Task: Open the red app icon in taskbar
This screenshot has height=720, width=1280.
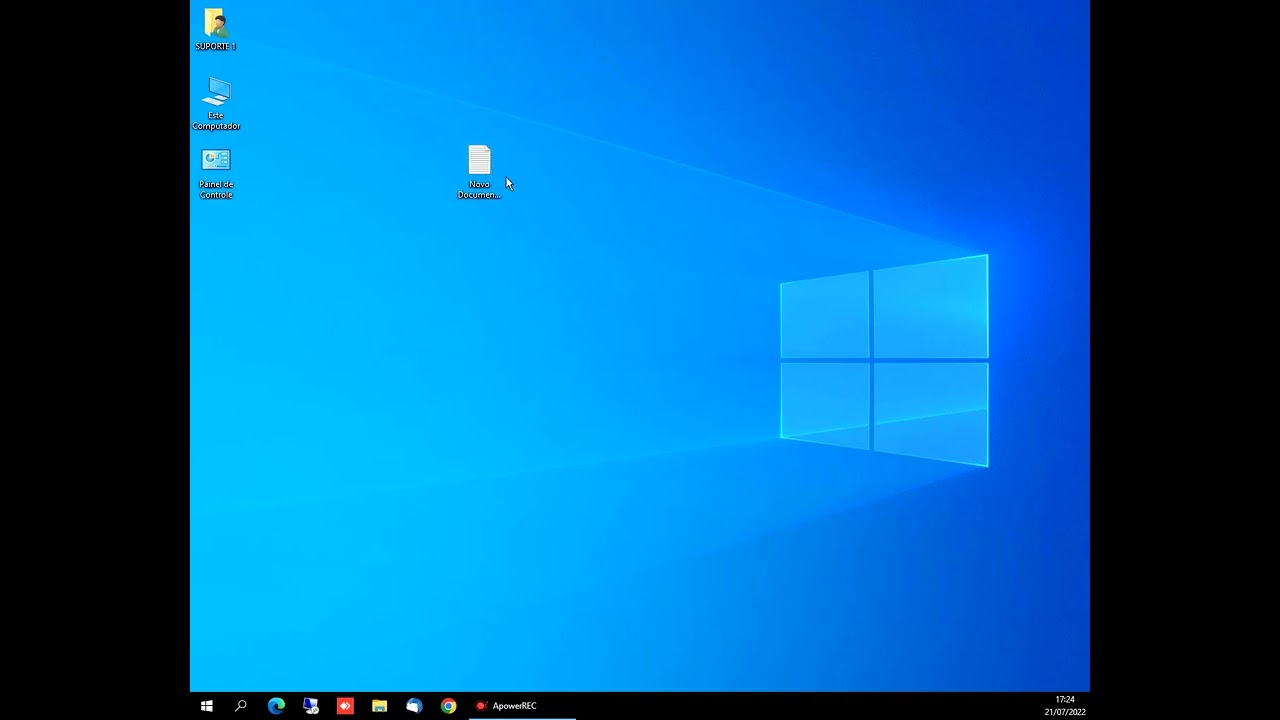Action: pyautogui.click(x=345, y=706)
